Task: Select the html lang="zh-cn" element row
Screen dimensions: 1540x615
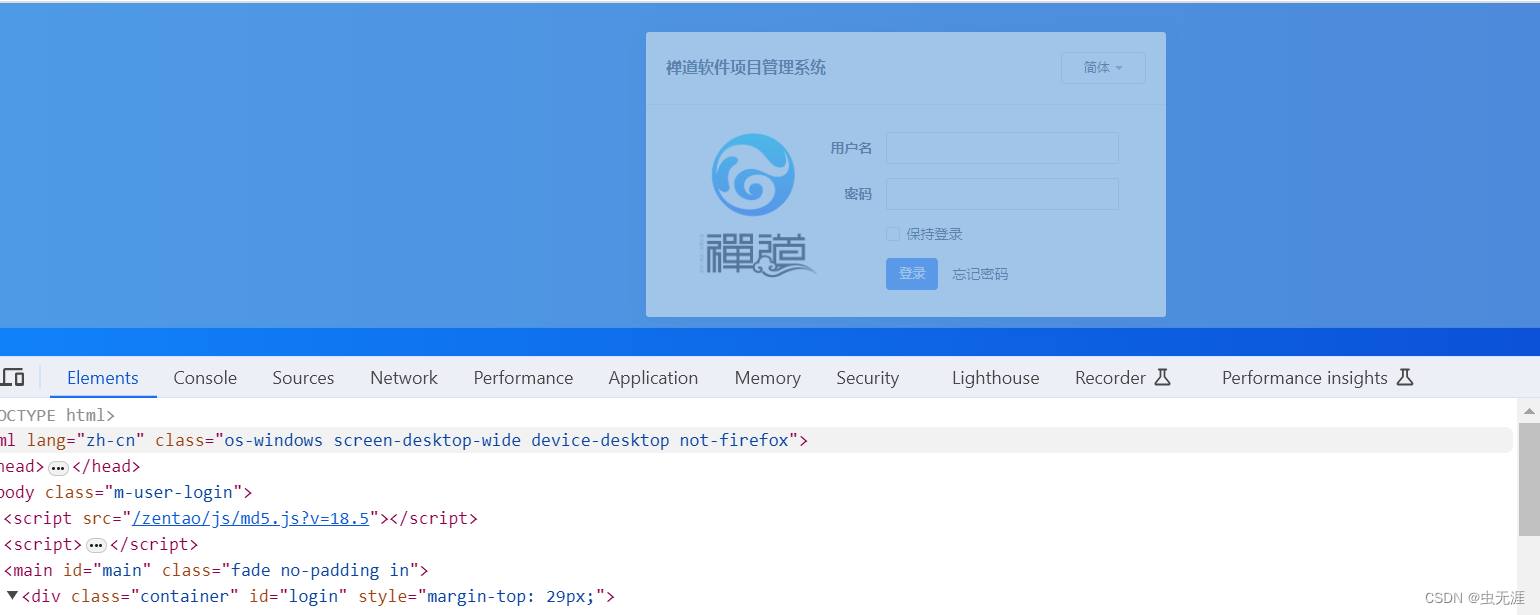Action: click(756, 440)
